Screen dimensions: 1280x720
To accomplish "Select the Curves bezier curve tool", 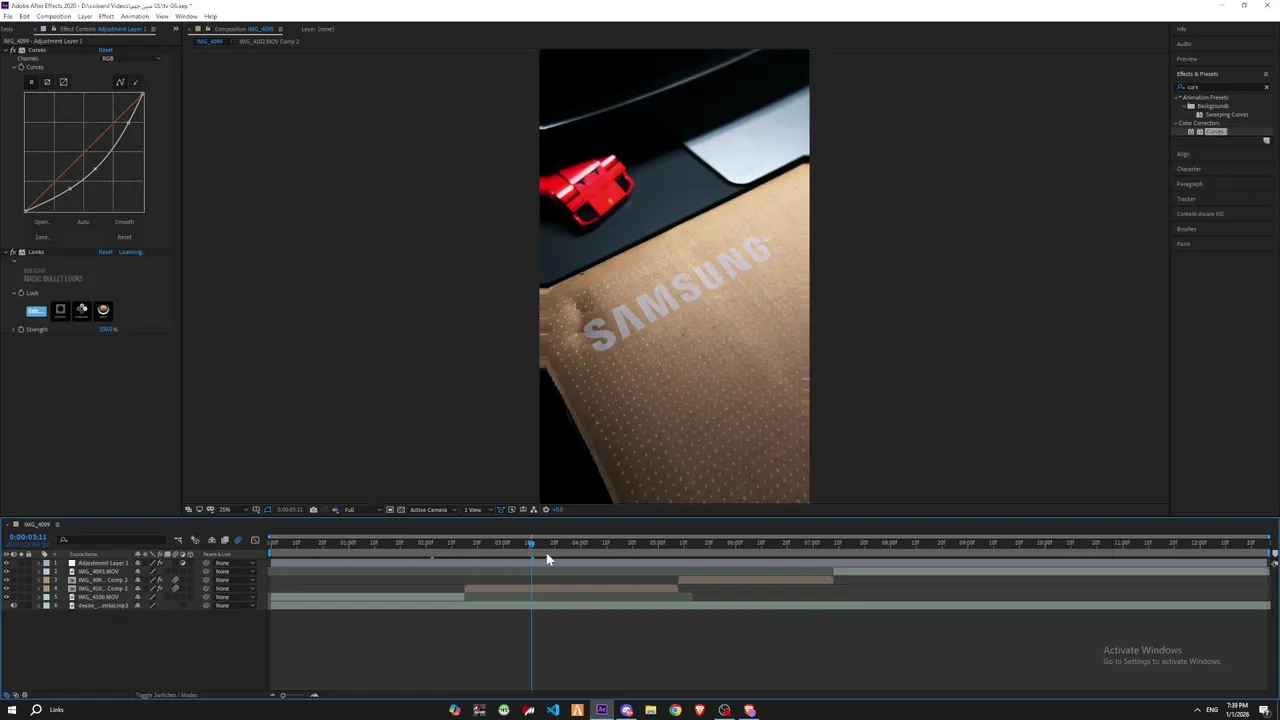I will 120,82.
